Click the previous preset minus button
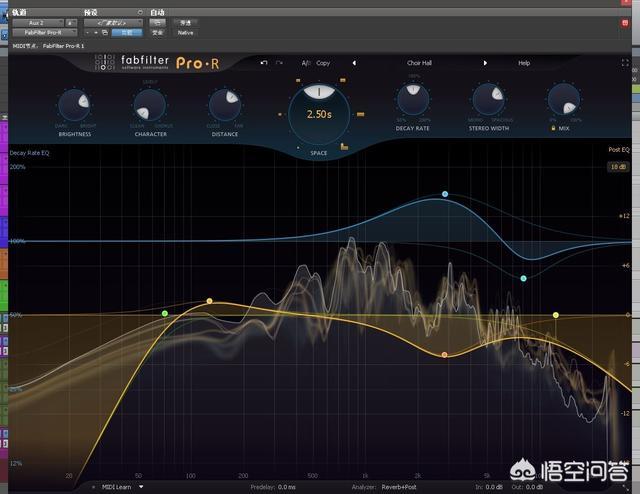Viewport: 640px width, 494px height. [87, 33]
